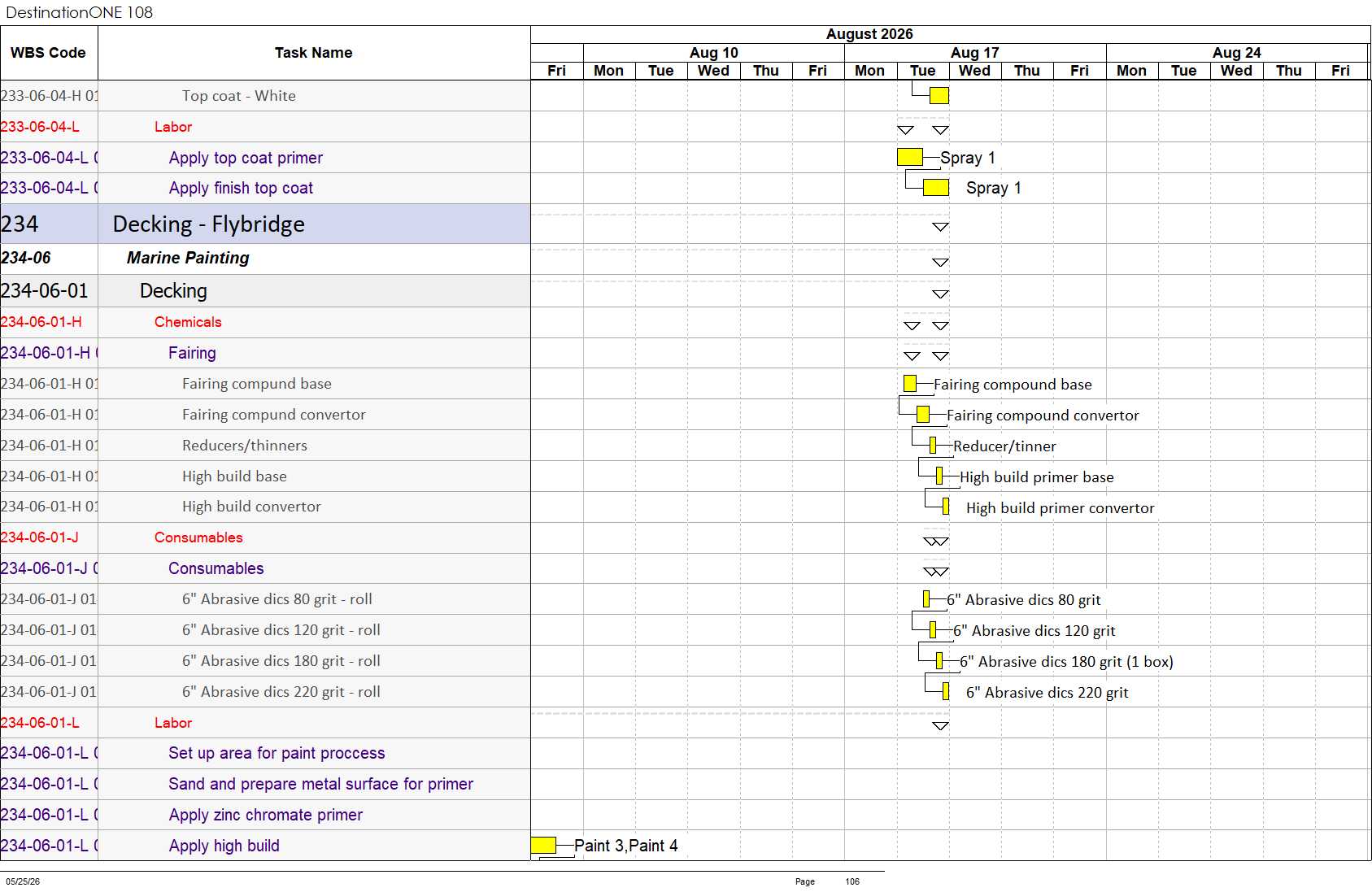Click the 6" Abrasive dics 120 grit bar
Screen dimensions: 1372x892
(x=933, y=629)
